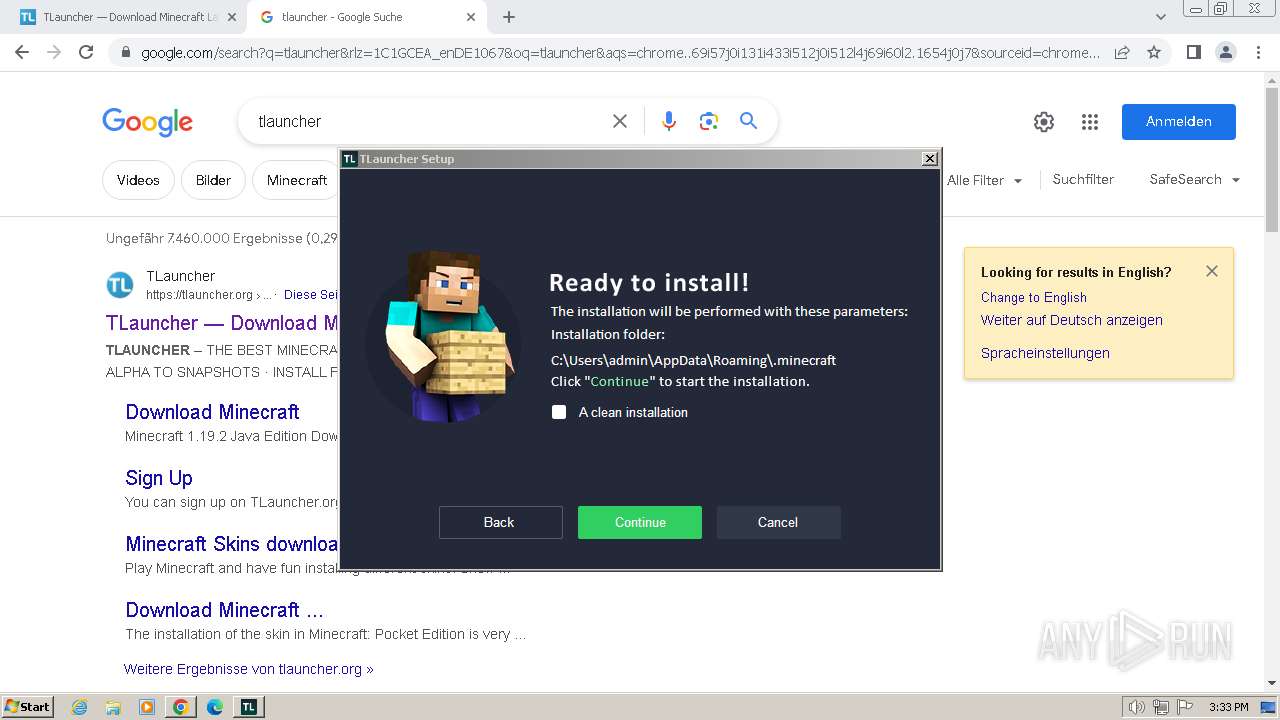Cancel the TLauncher installation
Screen dimensions: 1280x720
click(778, 522)
